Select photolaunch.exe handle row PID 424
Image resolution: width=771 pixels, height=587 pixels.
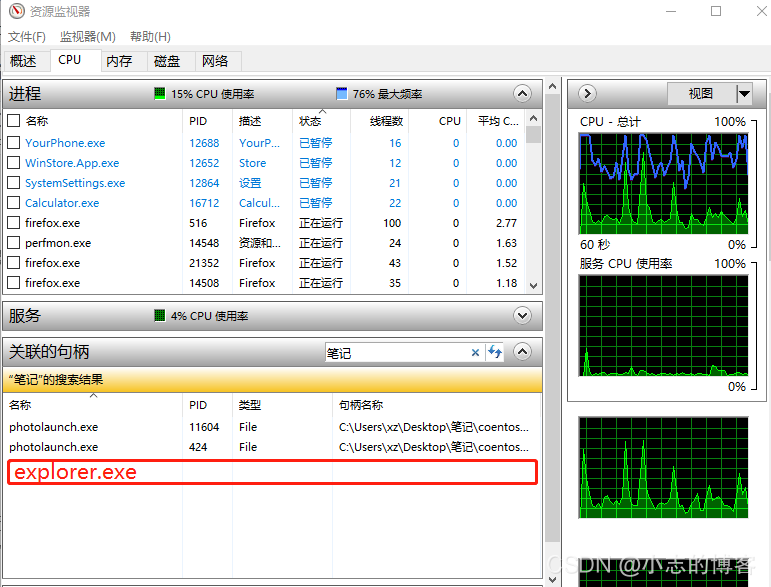[272, 447]
